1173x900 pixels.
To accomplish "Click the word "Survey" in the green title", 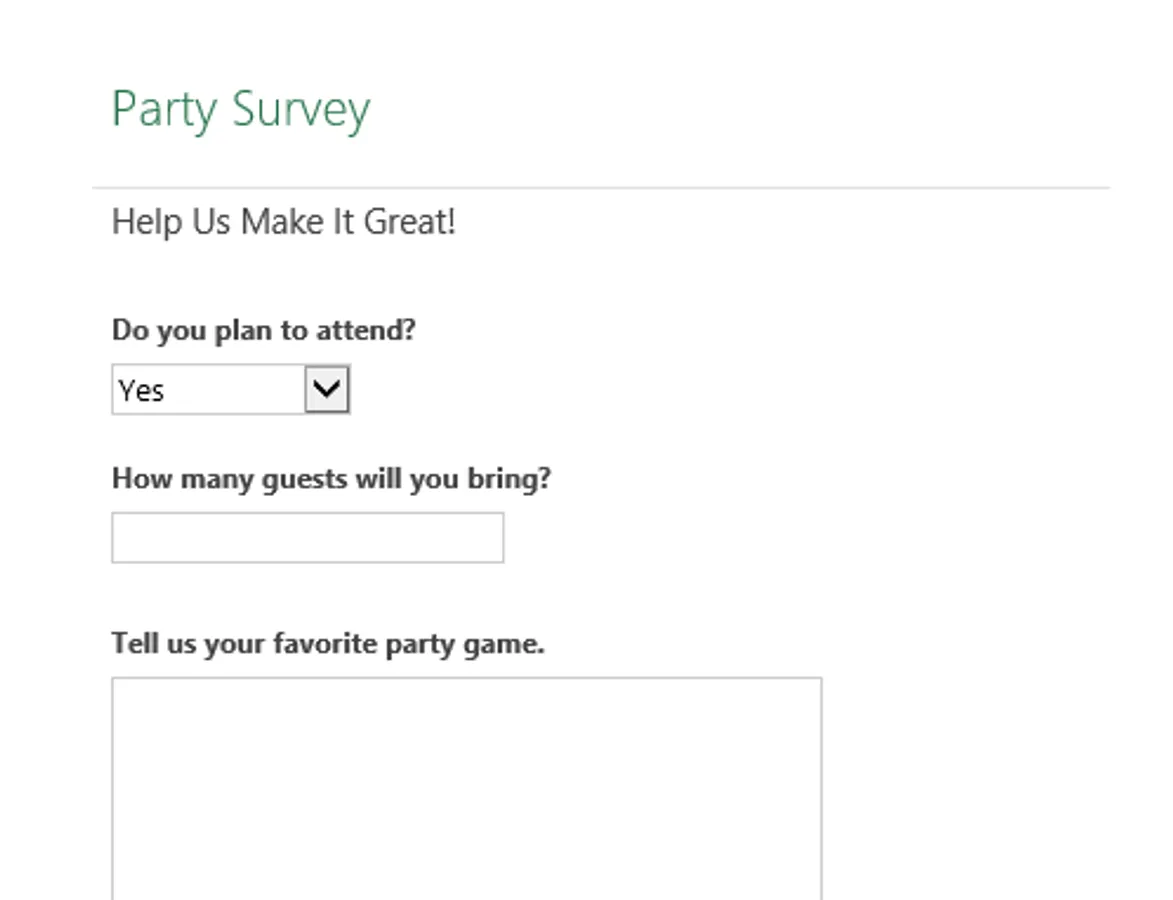I will point(301,109).
